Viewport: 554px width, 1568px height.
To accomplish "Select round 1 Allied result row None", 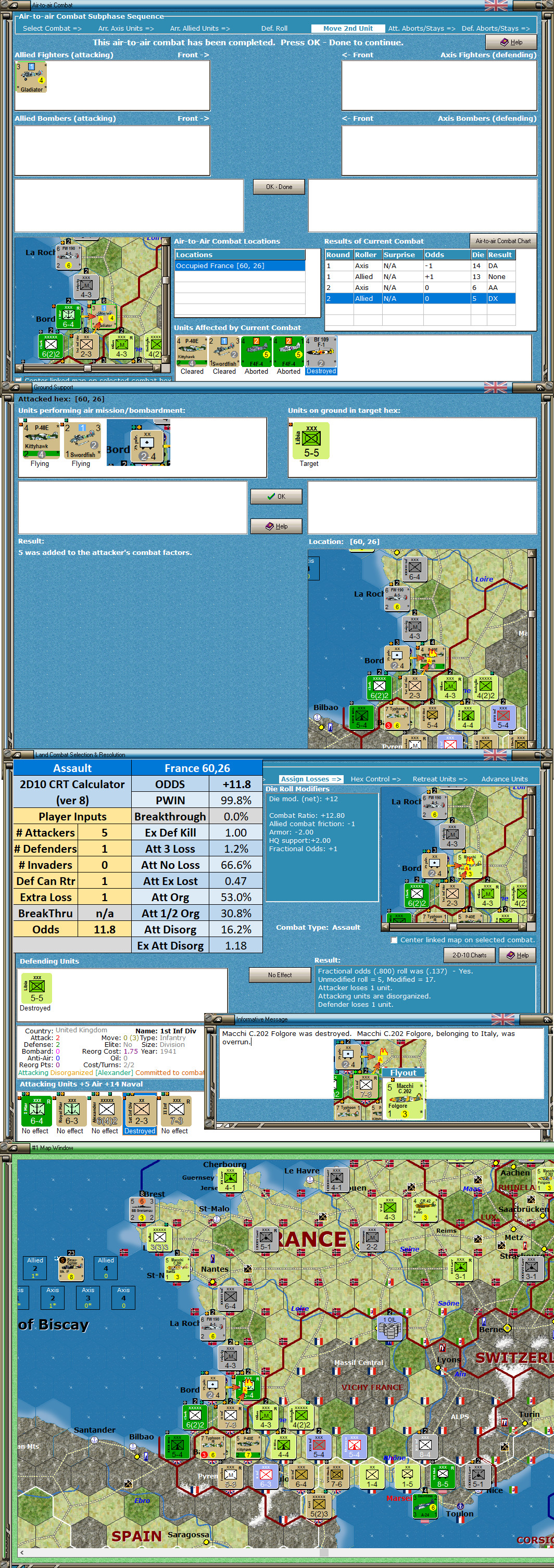I will [x=420, y=277].
